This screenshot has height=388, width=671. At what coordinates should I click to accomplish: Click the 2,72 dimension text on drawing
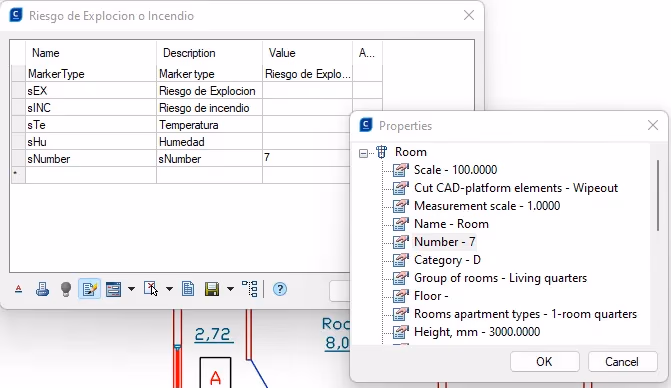click(213, 335)
